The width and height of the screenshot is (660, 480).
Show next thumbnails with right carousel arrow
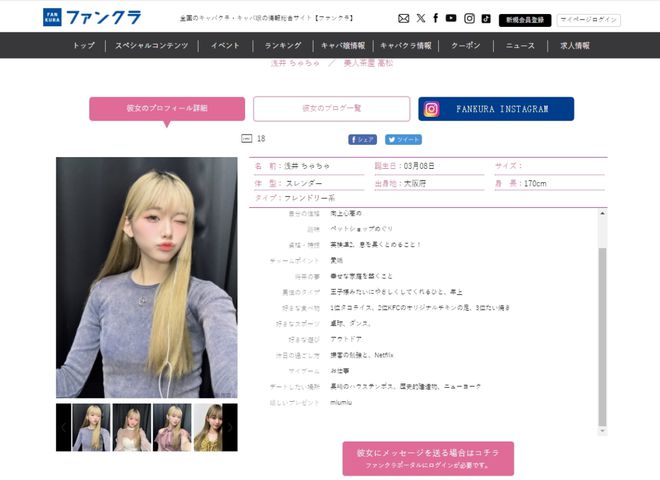[x=230, y=427]
